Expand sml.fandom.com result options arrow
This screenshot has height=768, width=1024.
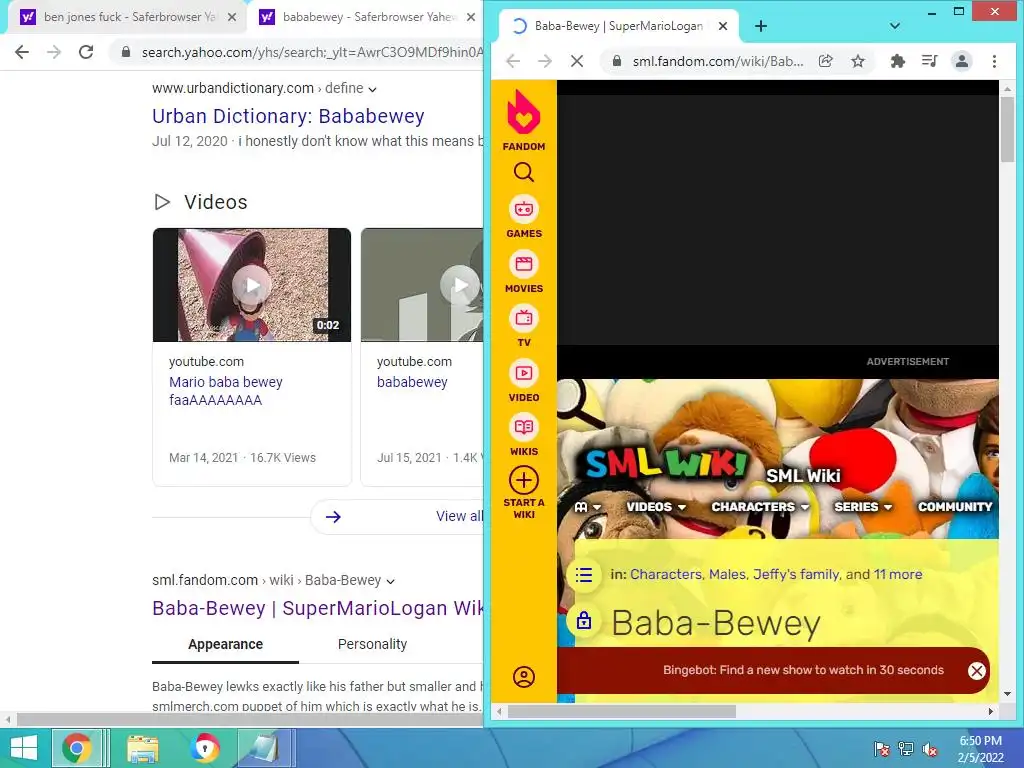click(x=391, y=581)
